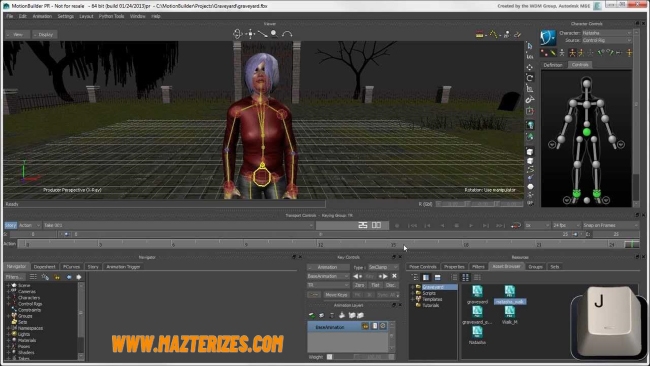This screenshot has height=366, width=650.
Task: Open the key Type dropdown in Key Controls
Action: coord(383,267)
